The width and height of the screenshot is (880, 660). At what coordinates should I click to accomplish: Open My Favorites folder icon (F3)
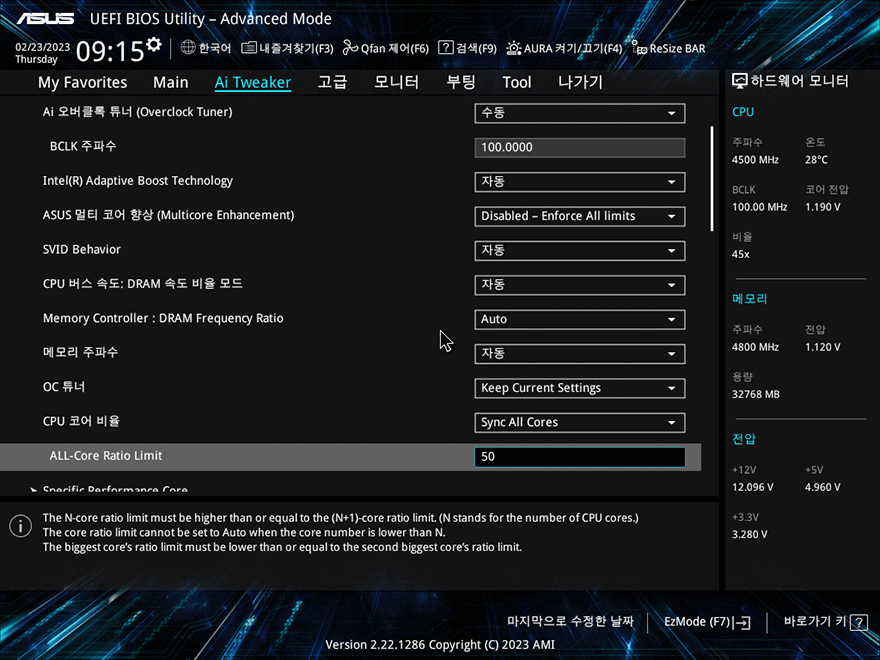pyautogui.click(x=249, y=47)
